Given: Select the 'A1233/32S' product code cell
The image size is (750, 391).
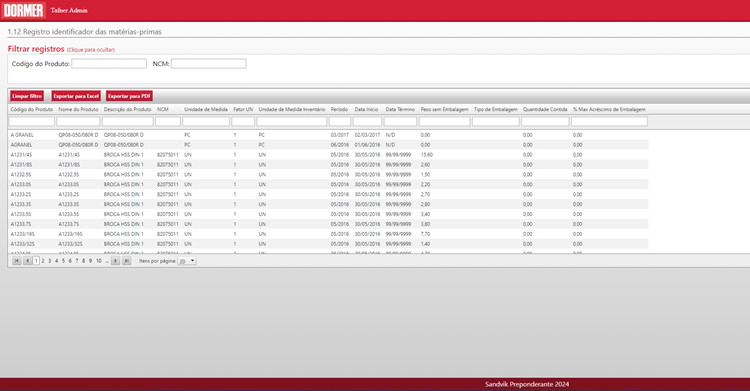Looking at the screenshot, I should pyautogui.click(x=22, y=244).
